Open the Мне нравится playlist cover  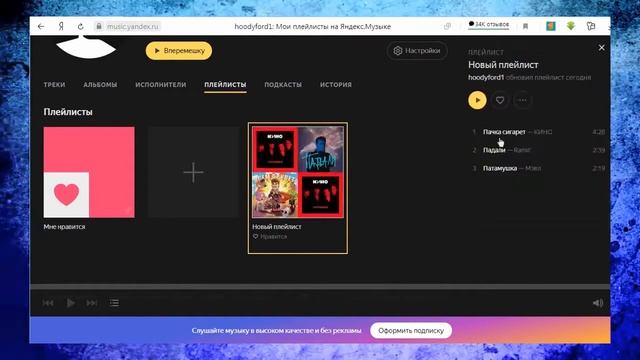point(89,172)
